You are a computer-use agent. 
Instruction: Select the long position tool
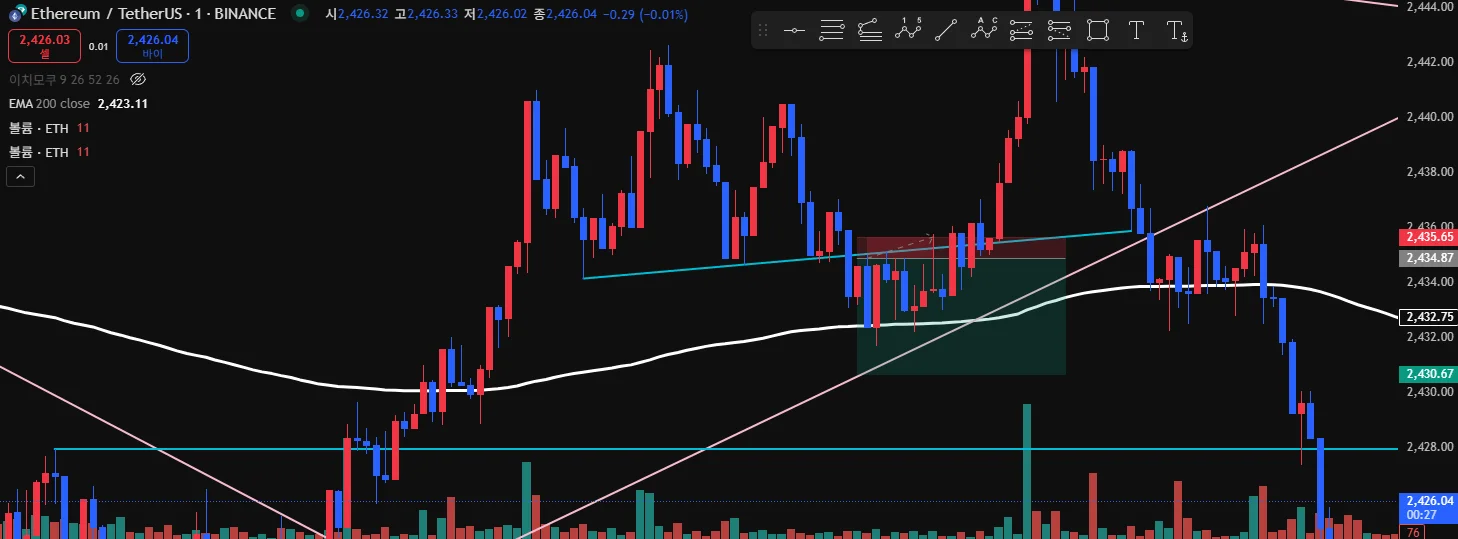(x=1022, y=31)
